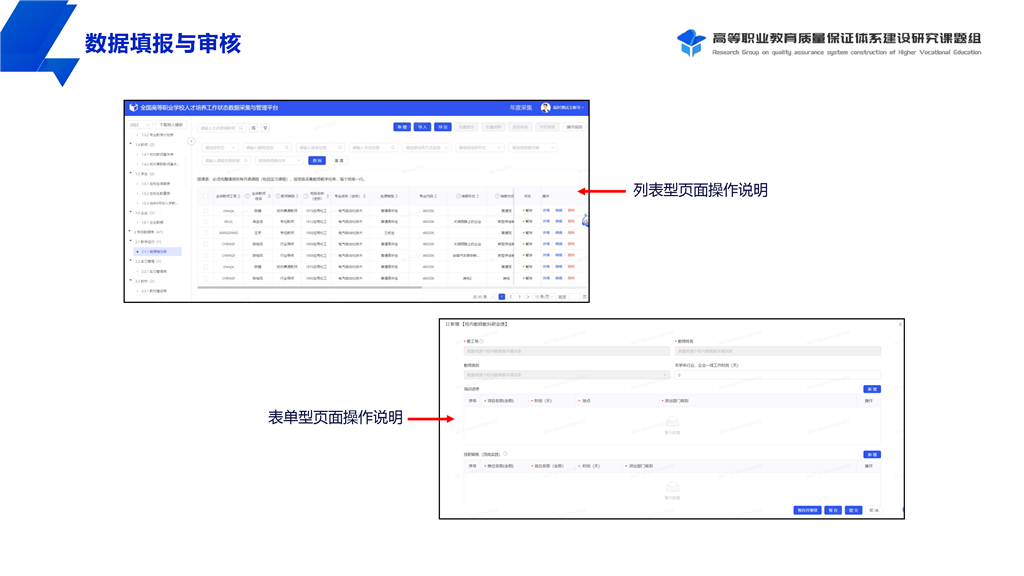Open the 15 条/页 page size dropdown
1024x576 pixels.
click(543, 297)
